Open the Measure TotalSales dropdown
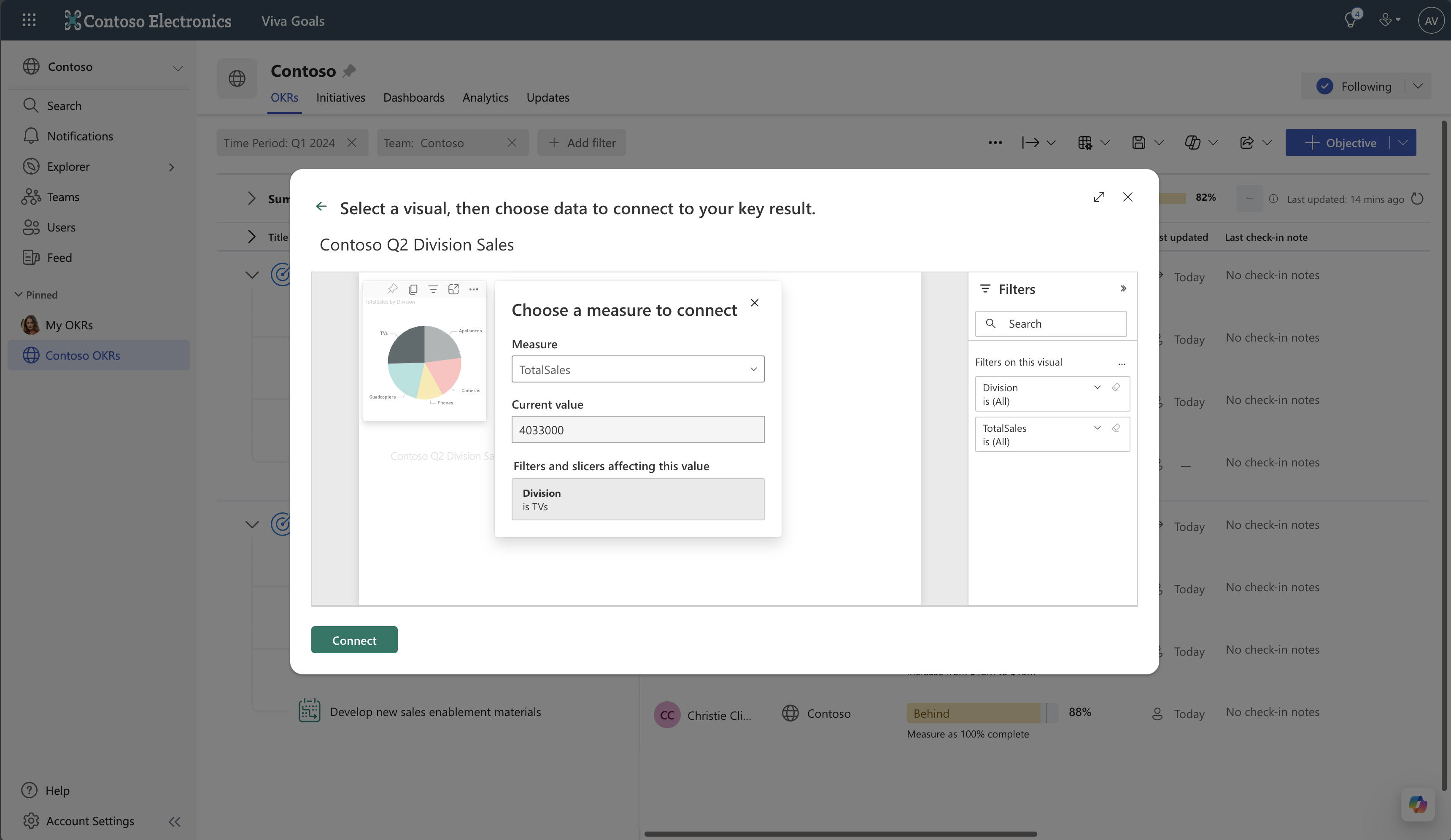 click(637, 369)
